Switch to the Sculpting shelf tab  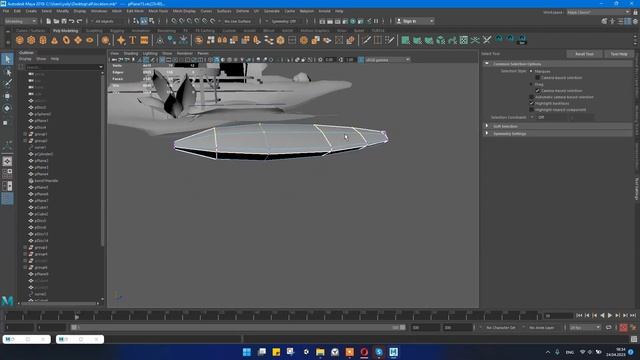(x=94, y=31)
